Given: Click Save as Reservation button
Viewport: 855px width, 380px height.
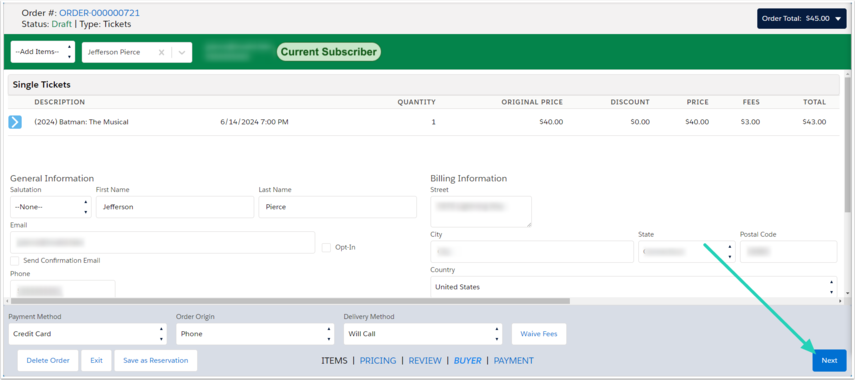Looking at the screenshot, I should point(155,360).
